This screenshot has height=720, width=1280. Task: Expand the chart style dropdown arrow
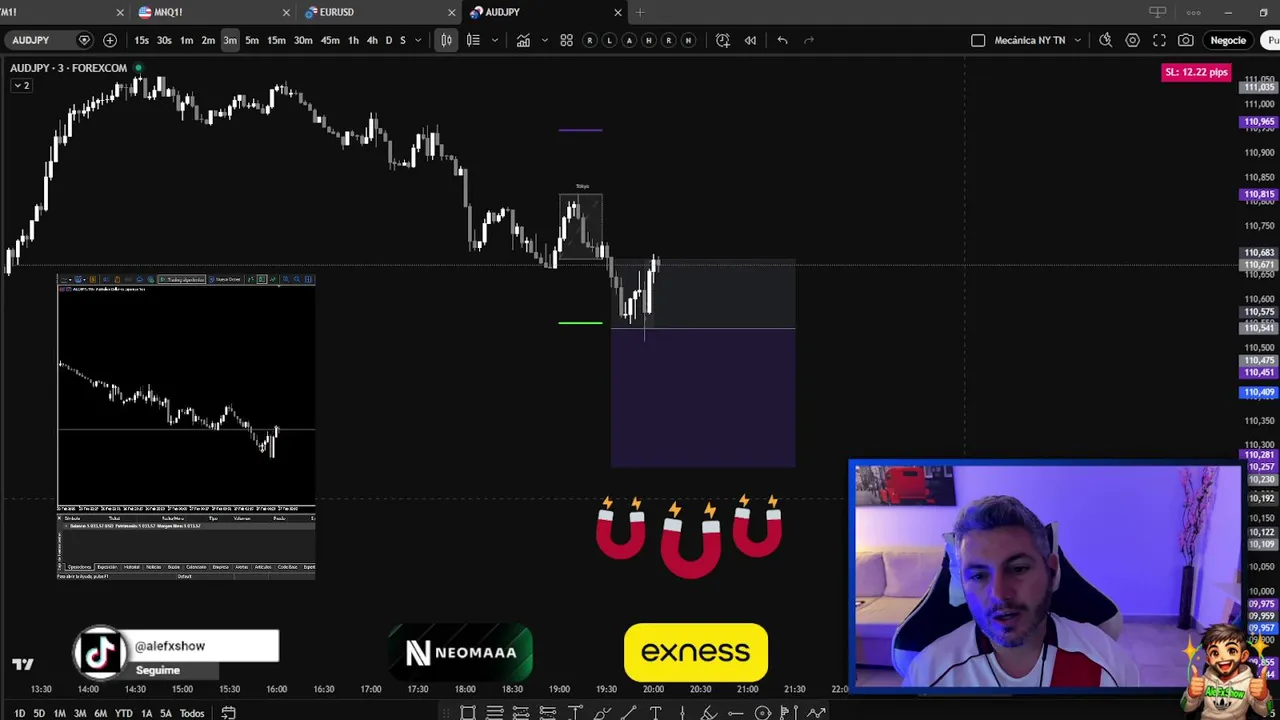tap(494, 40)
